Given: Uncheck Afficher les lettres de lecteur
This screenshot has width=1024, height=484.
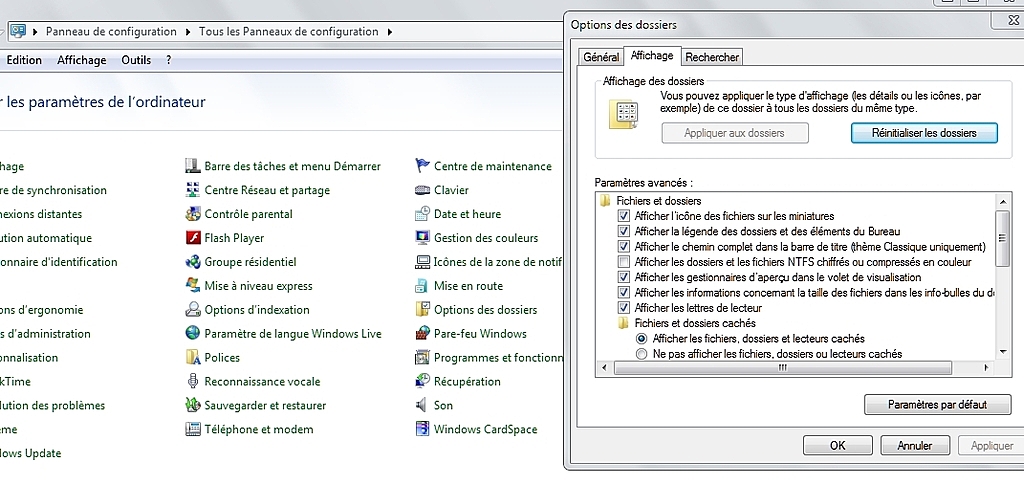Looking at the screenshot, I should (624, 308).
